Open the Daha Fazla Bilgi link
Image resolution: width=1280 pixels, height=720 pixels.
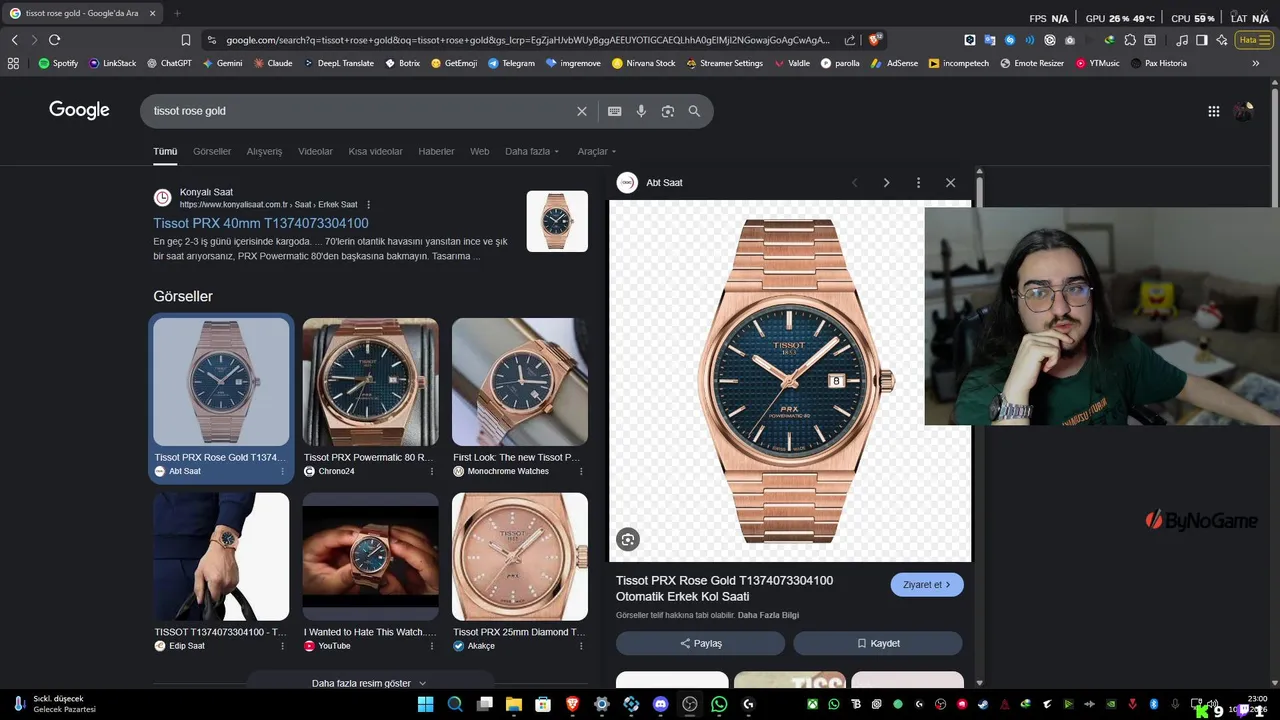(768, 615)
